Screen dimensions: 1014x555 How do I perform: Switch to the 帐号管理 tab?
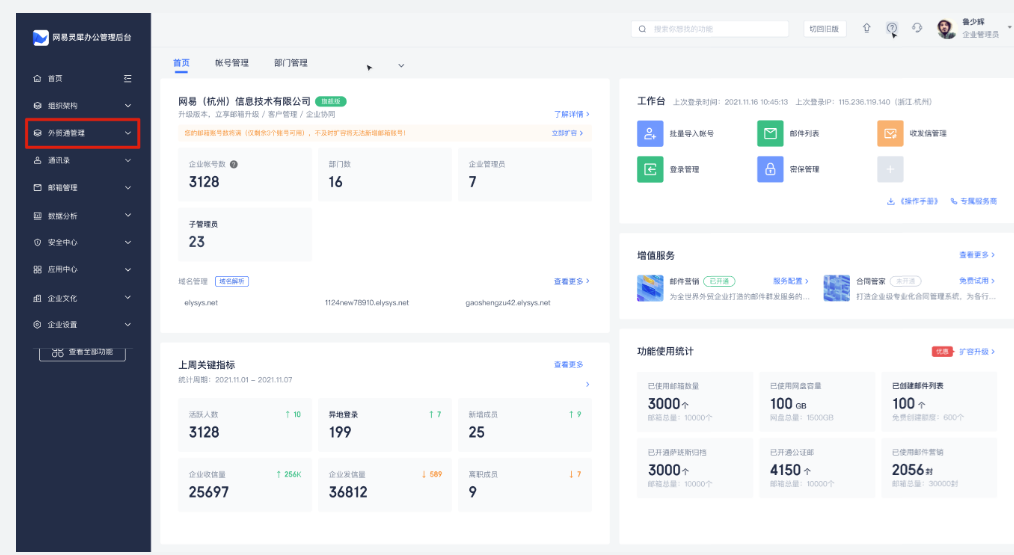coord(232,63)
